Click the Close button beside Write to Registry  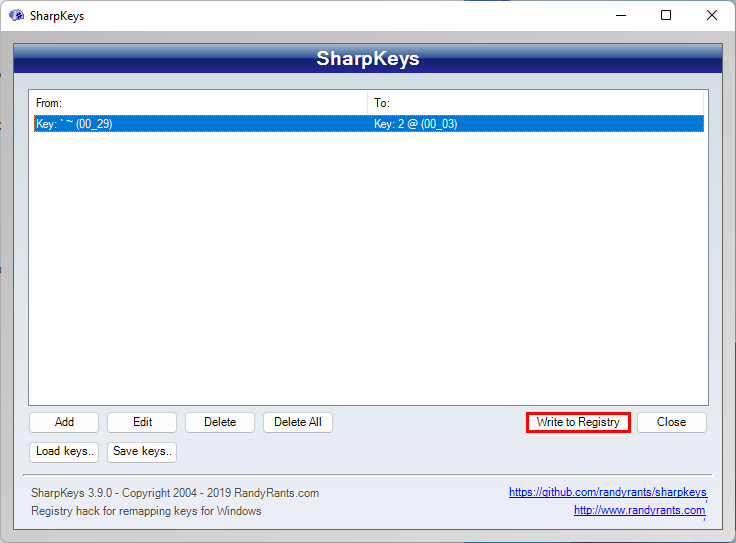(x=671, y=422)
